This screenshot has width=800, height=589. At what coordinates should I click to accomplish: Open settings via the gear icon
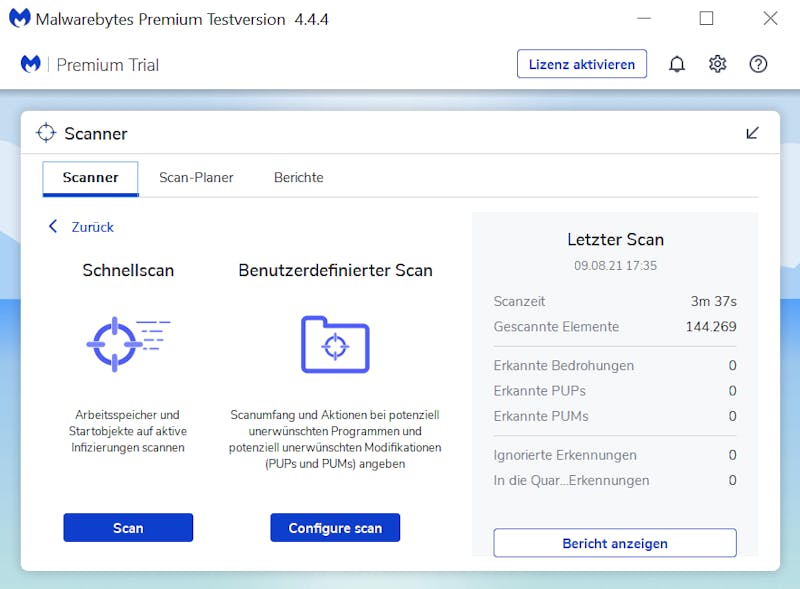tap(717, 64)
